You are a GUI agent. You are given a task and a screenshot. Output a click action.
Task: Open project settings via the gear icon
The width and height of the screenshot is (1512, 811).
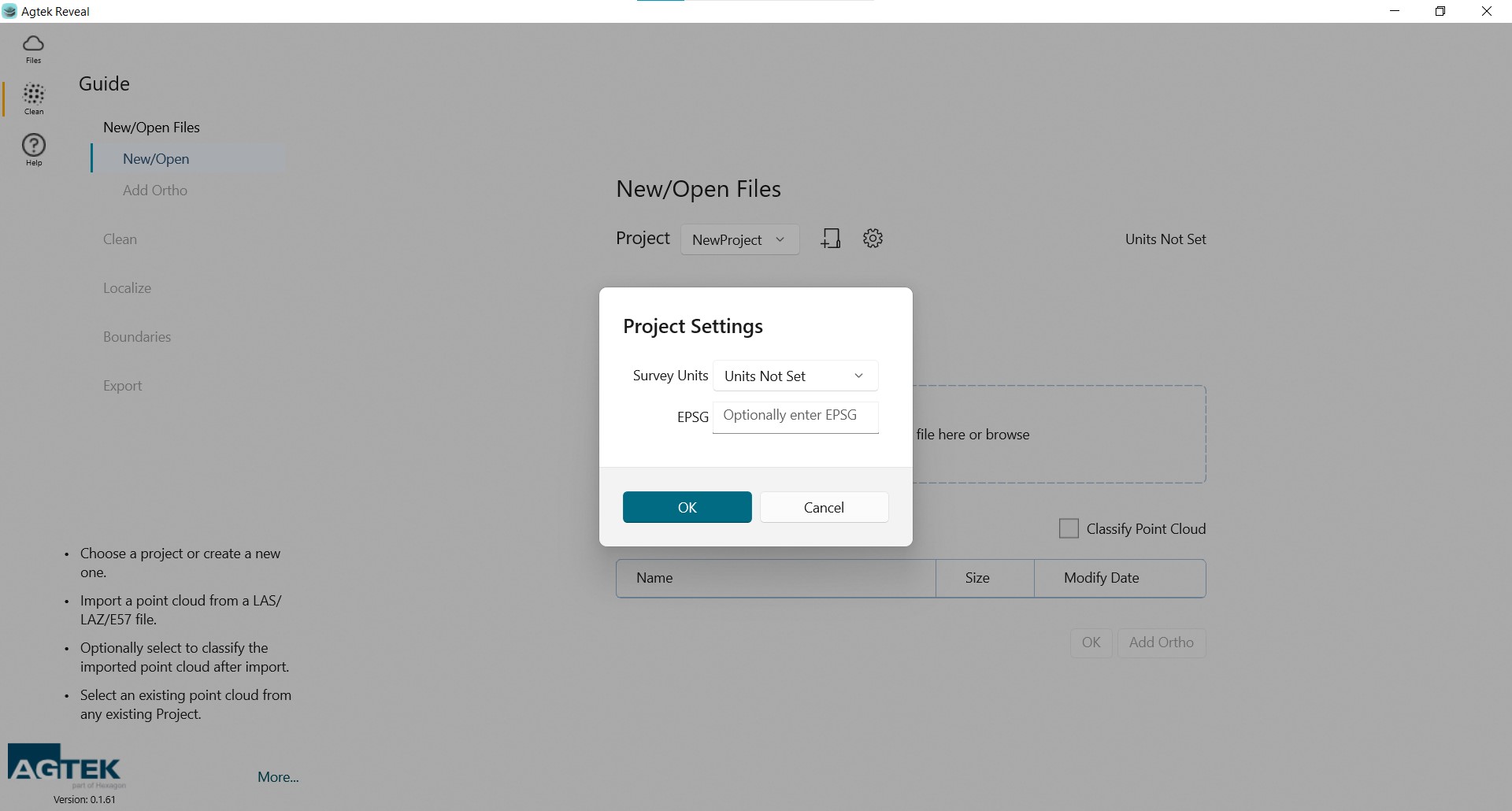pos(873,238)
